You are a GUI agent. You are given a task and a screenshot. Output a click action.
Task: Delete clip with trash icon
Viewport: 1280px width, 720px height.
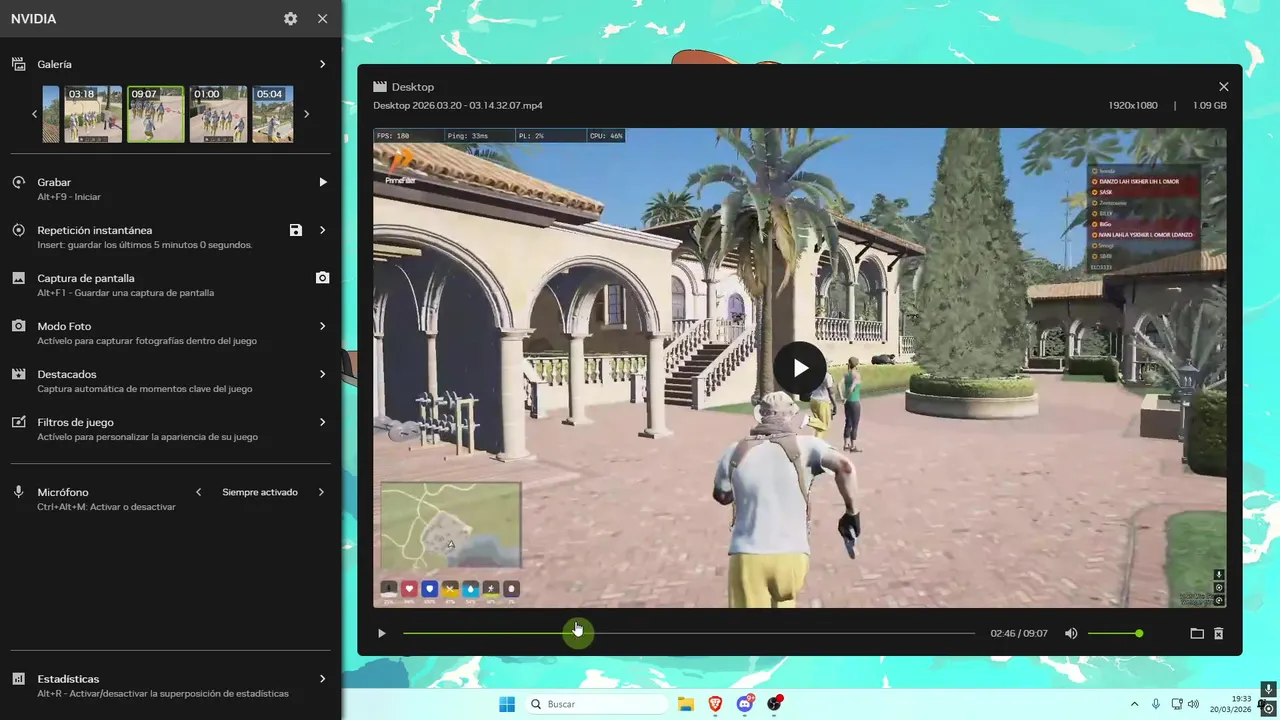click(1219, 633)
